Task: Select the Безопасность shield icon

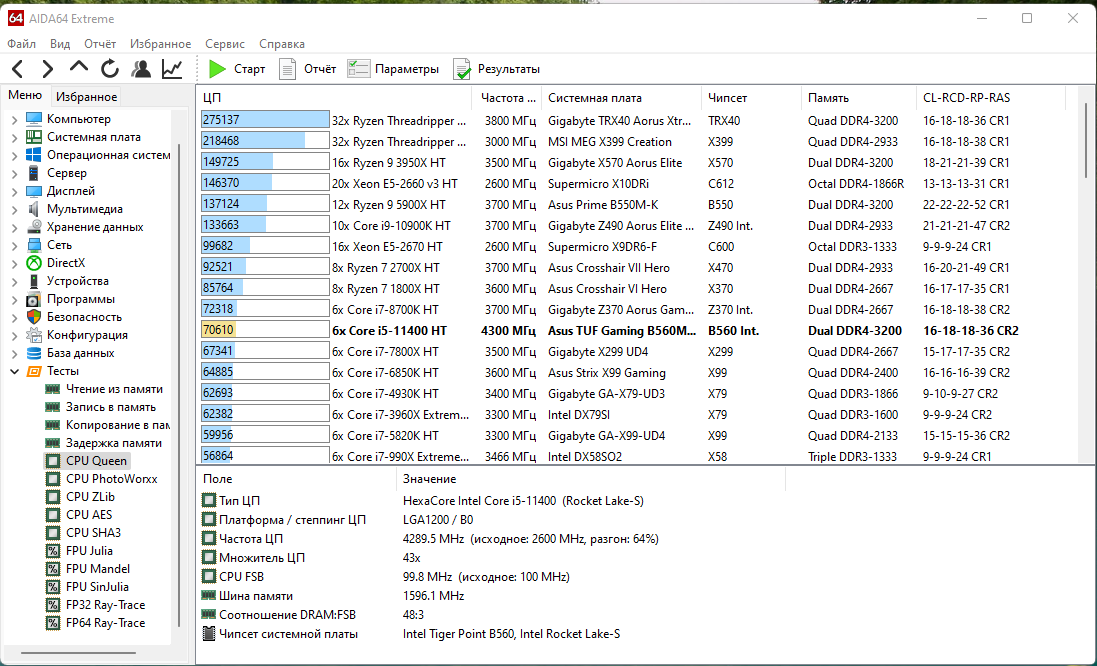Action: 34,317
